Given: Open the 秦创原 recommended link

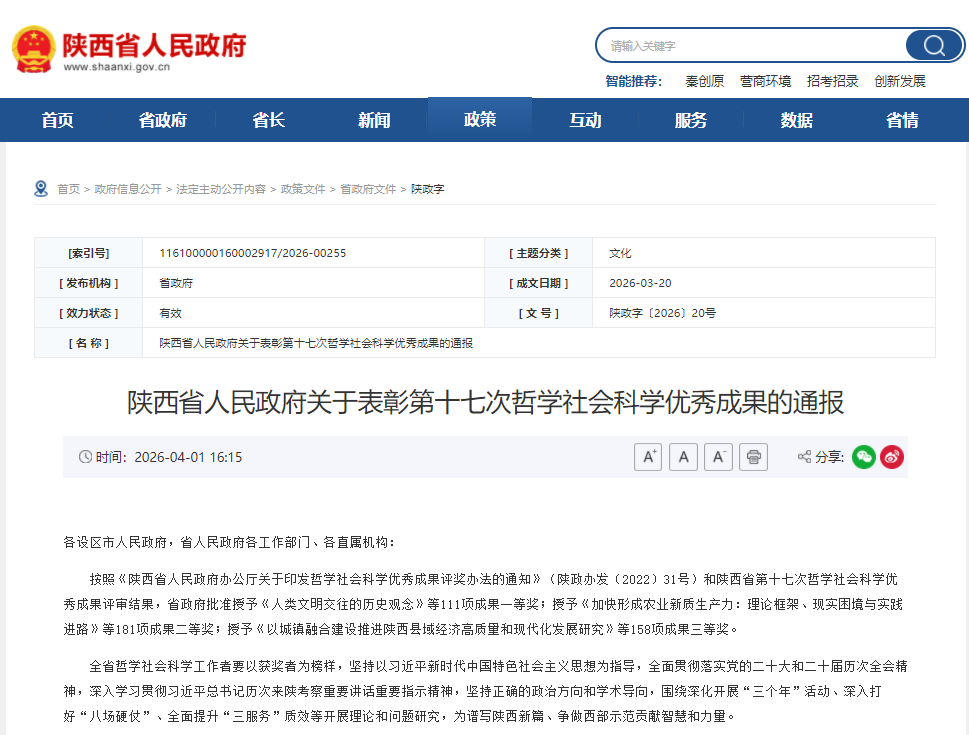Looking at the screenshot, I should point(703,81).
